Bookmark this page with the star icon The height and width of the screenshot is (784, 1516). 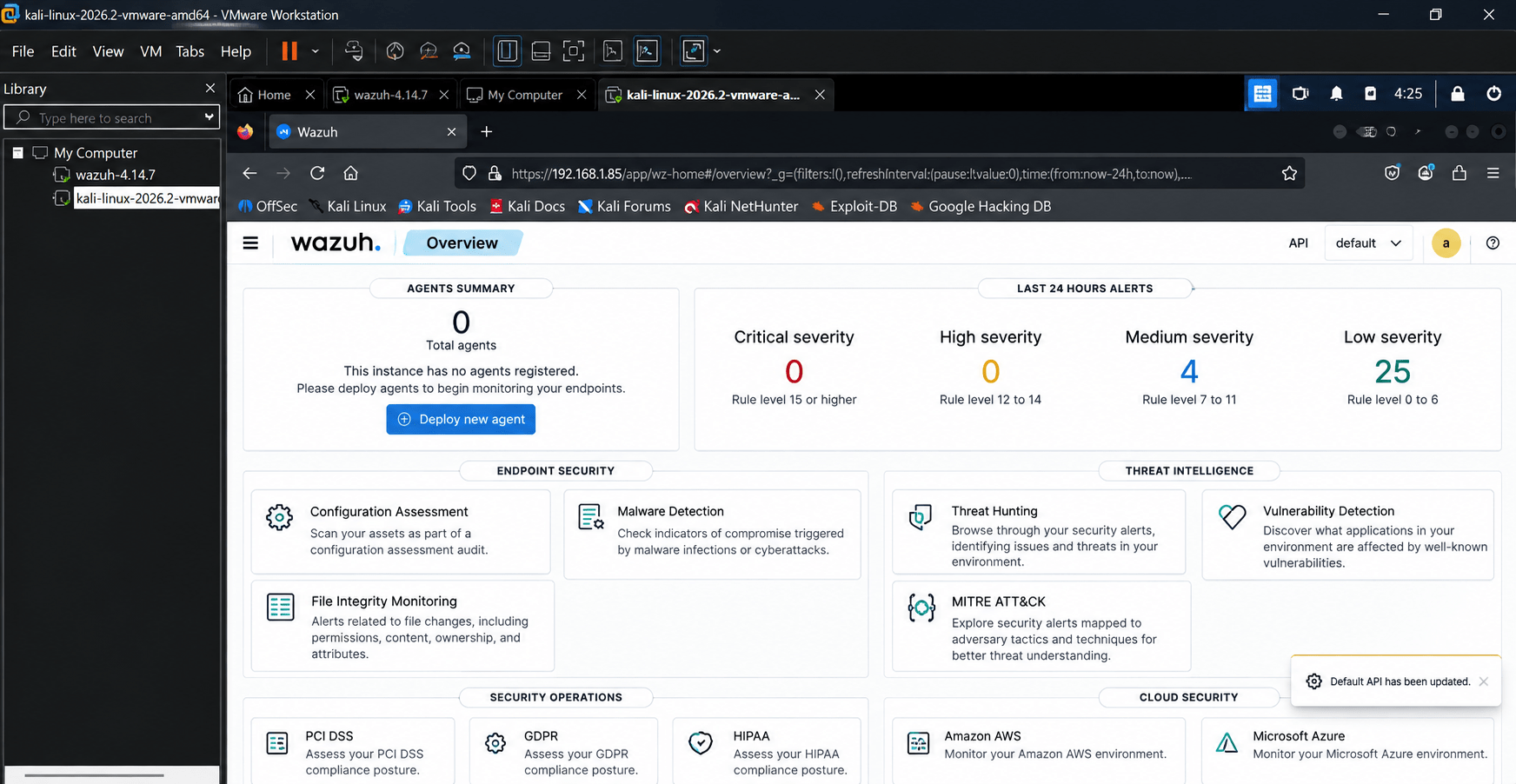pyautogui.click(x=1289, y=173)
